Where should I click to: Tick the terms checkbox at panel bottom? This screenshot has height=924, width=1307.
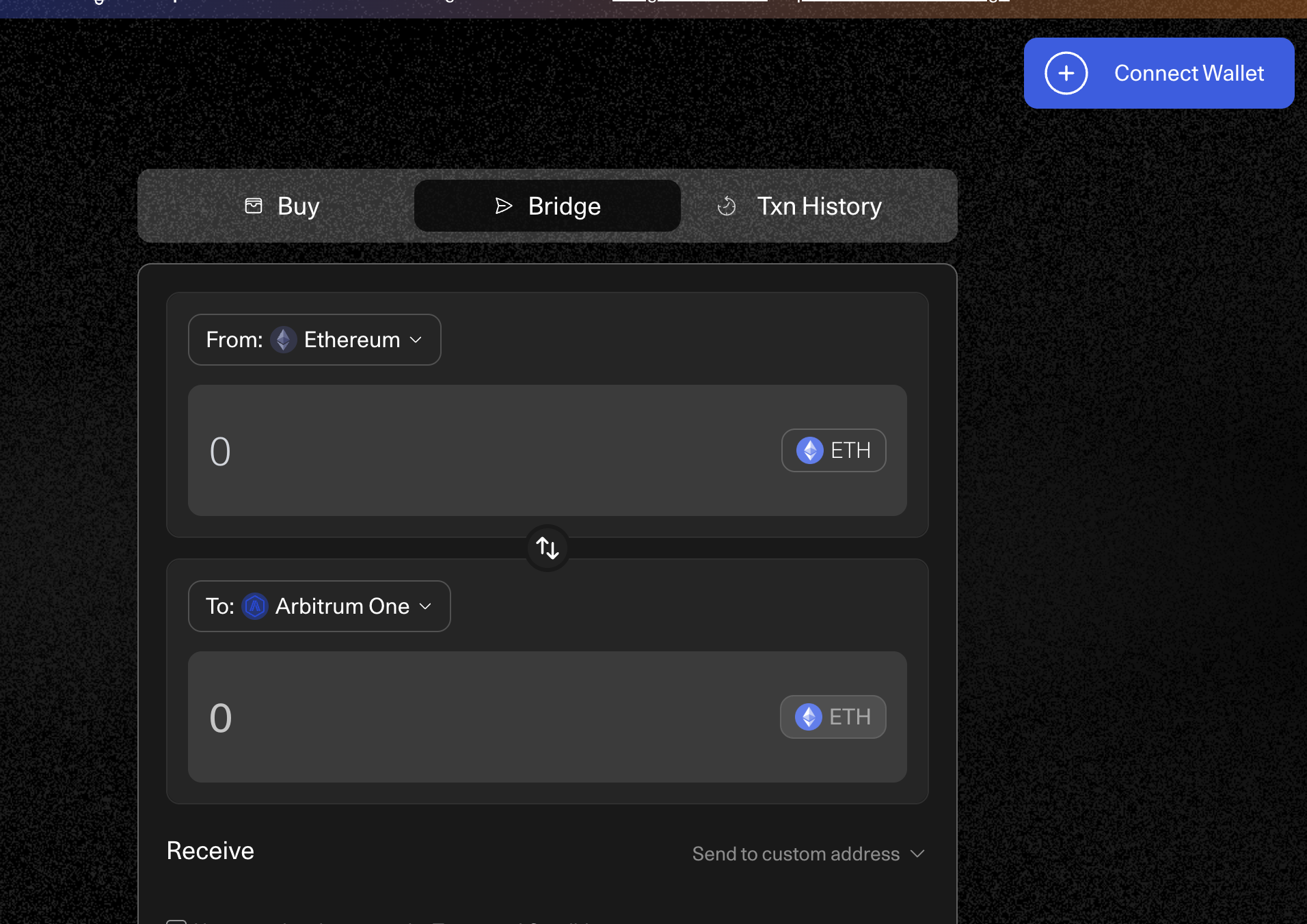click(176, 921)
